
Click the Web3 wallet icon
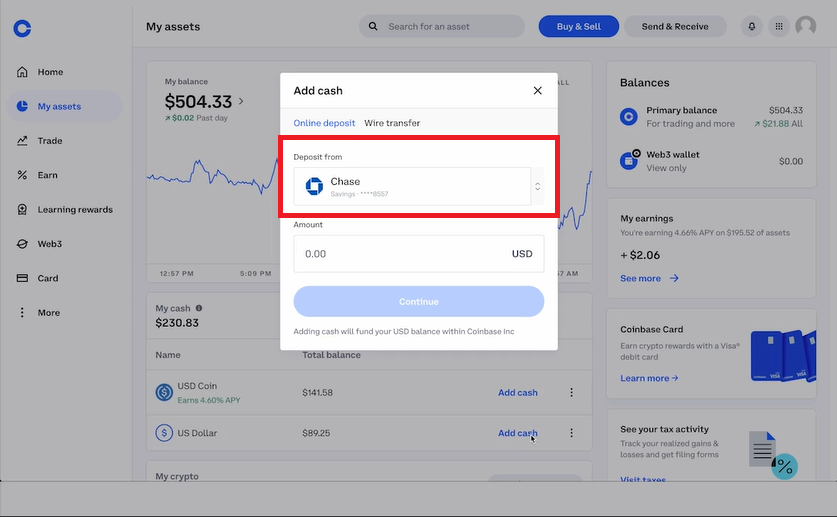pos(629,160)
